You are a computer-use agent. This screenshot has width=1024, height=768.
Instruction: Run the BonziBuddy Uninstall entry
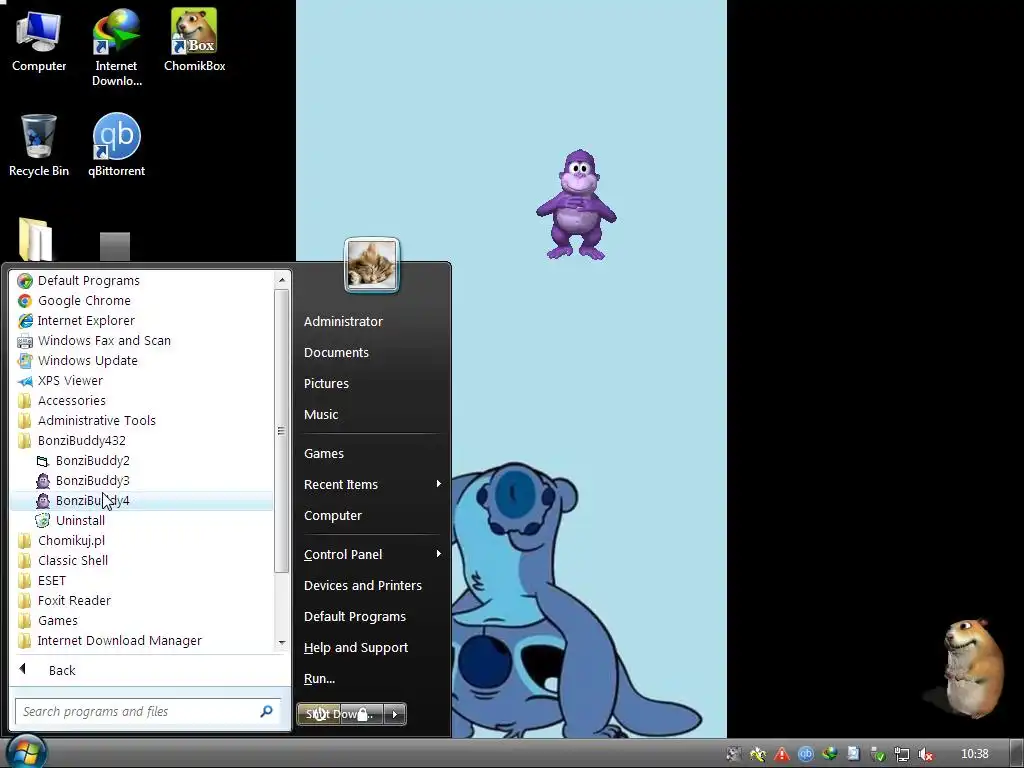(142, 520)
